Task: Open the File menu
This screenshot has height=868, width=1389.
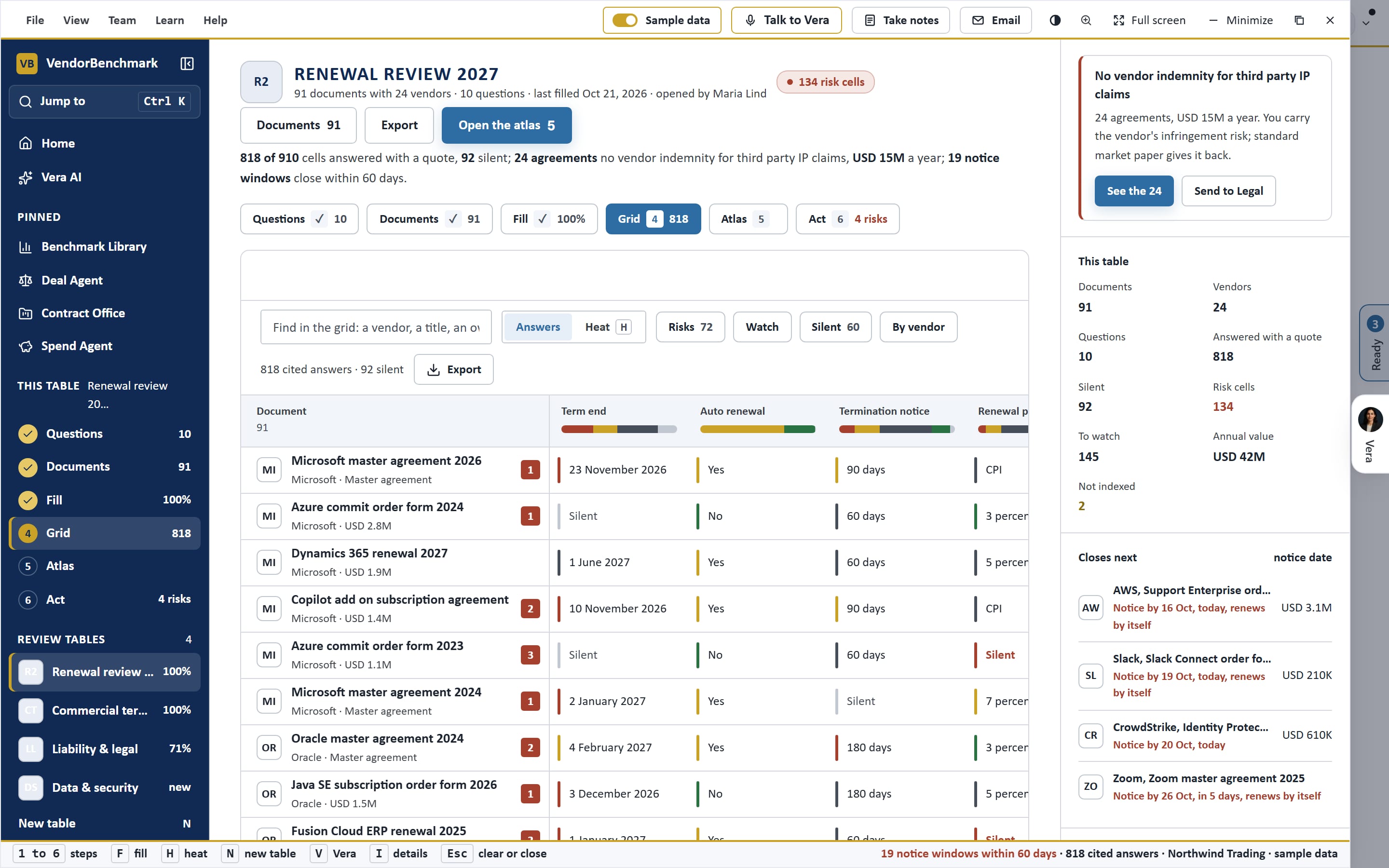Action: (x=35, y=20)
